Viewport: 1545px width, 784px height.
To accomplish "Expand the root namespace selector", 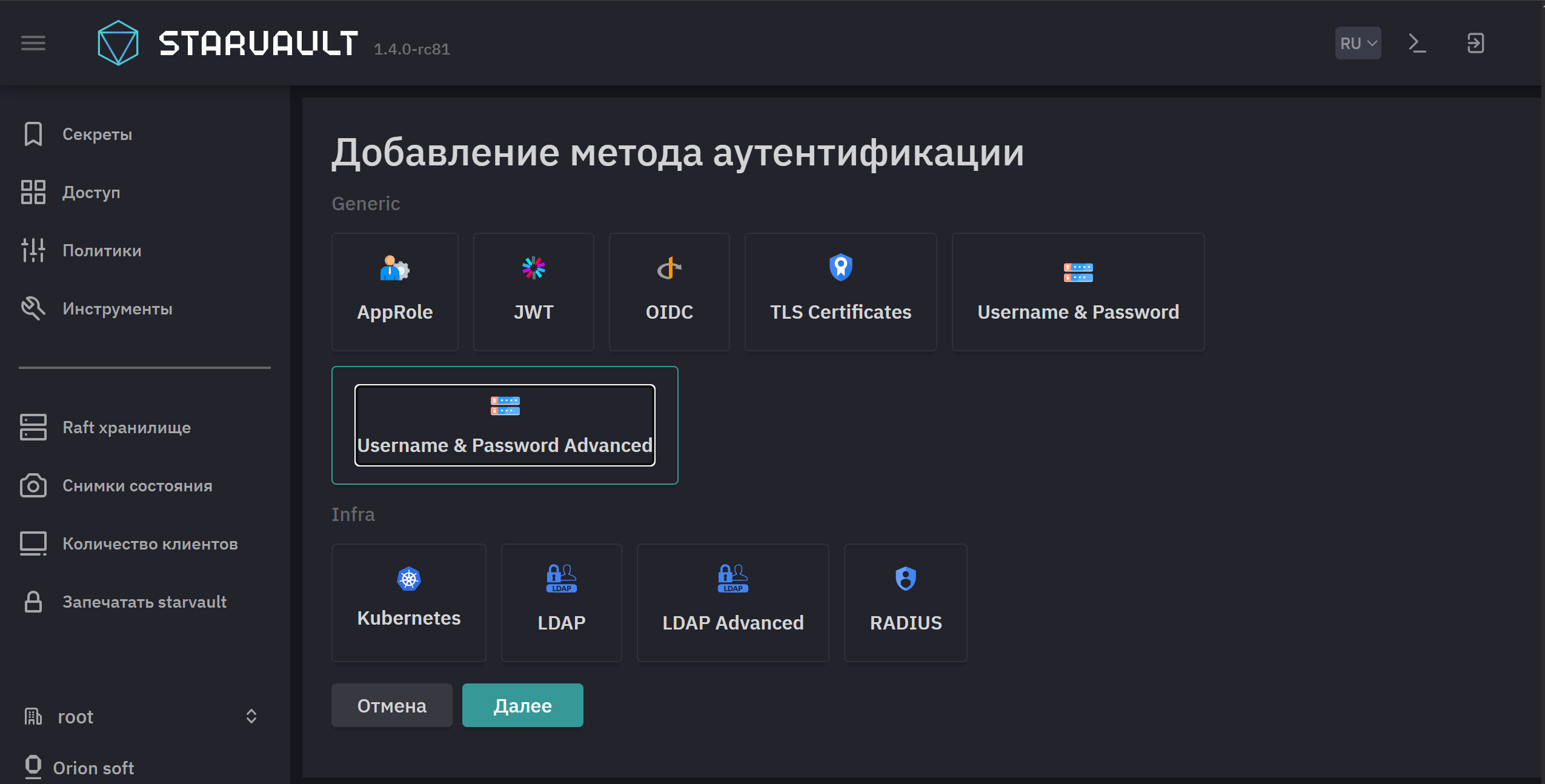I will point(251,716).
